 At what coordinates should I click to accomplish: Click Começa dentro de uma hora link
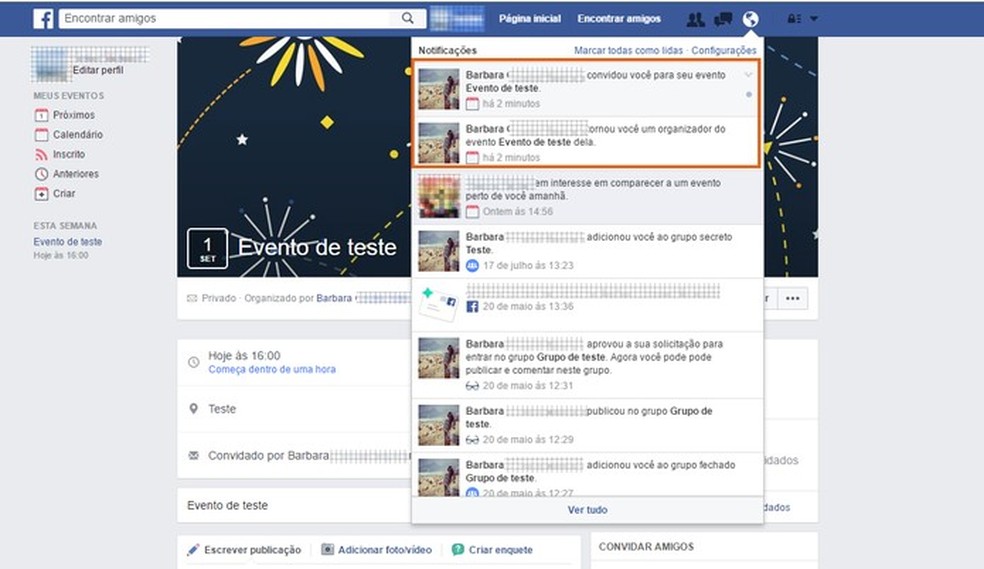pos(272,370)
